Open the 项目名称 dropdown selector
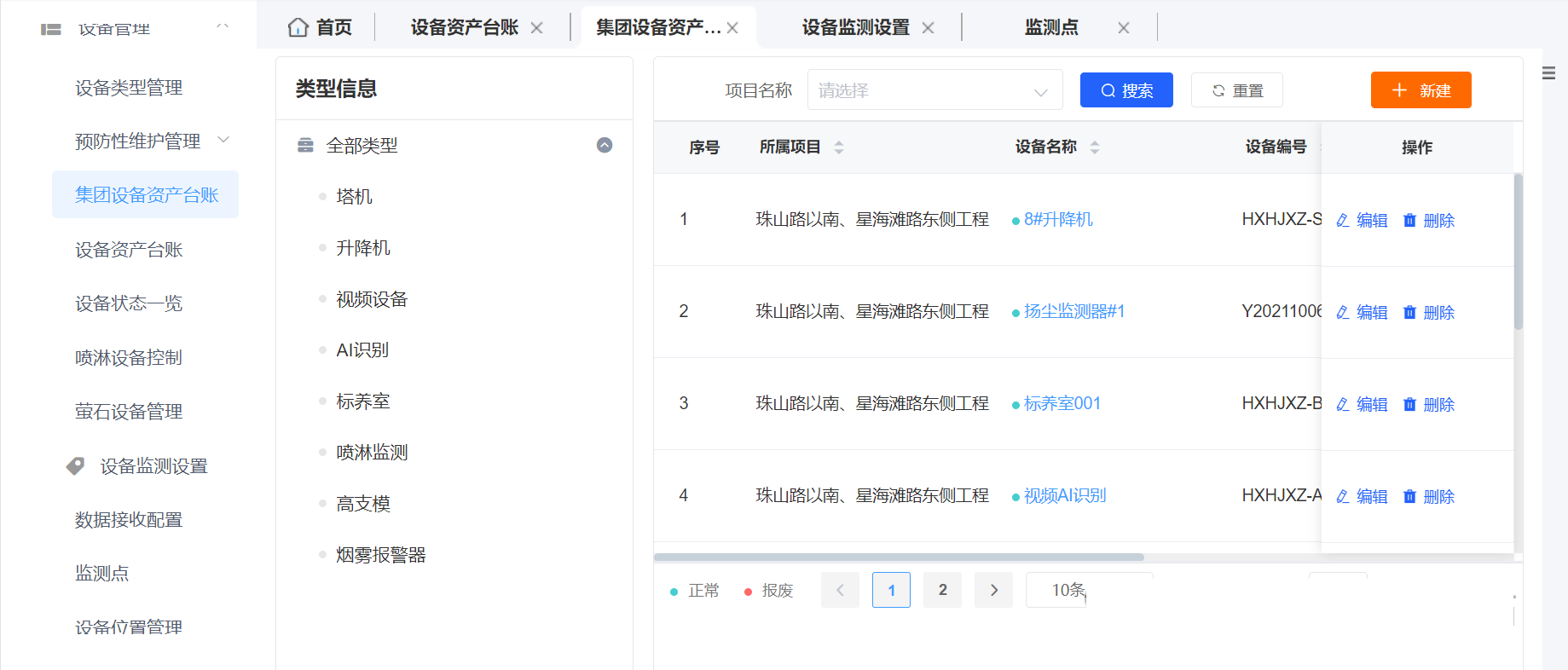 [x=934, y=90]
